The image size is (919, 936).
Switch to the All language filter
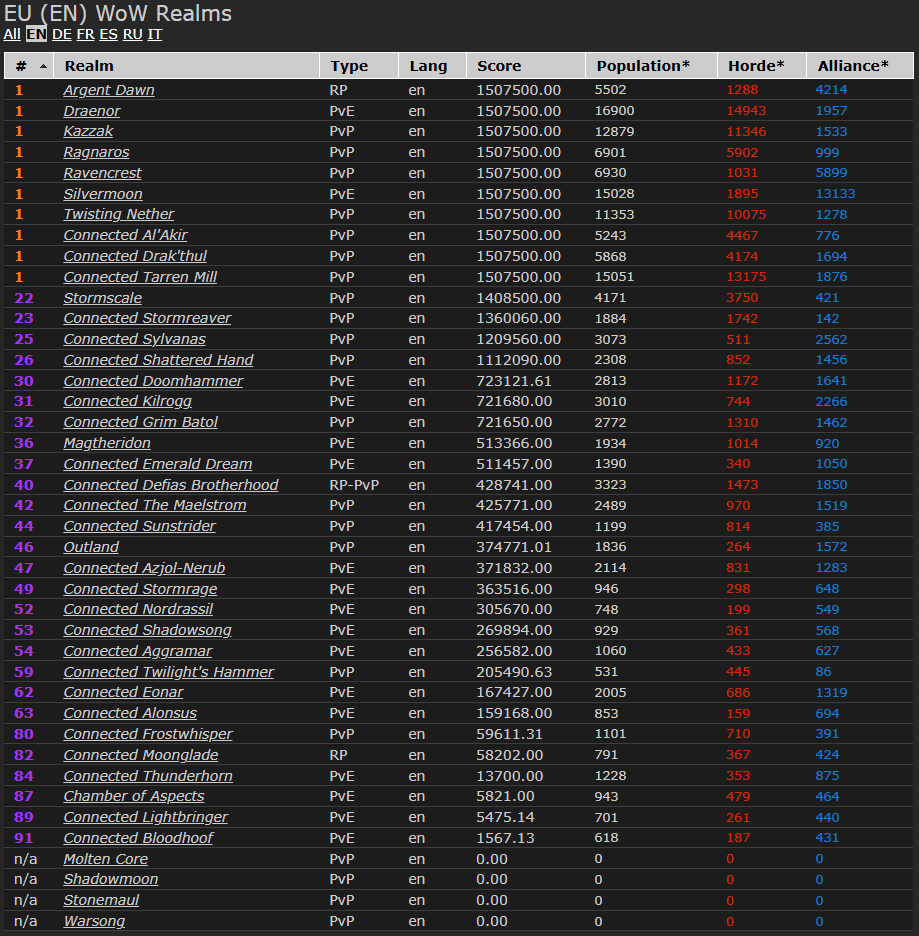(x=12, y=34)
